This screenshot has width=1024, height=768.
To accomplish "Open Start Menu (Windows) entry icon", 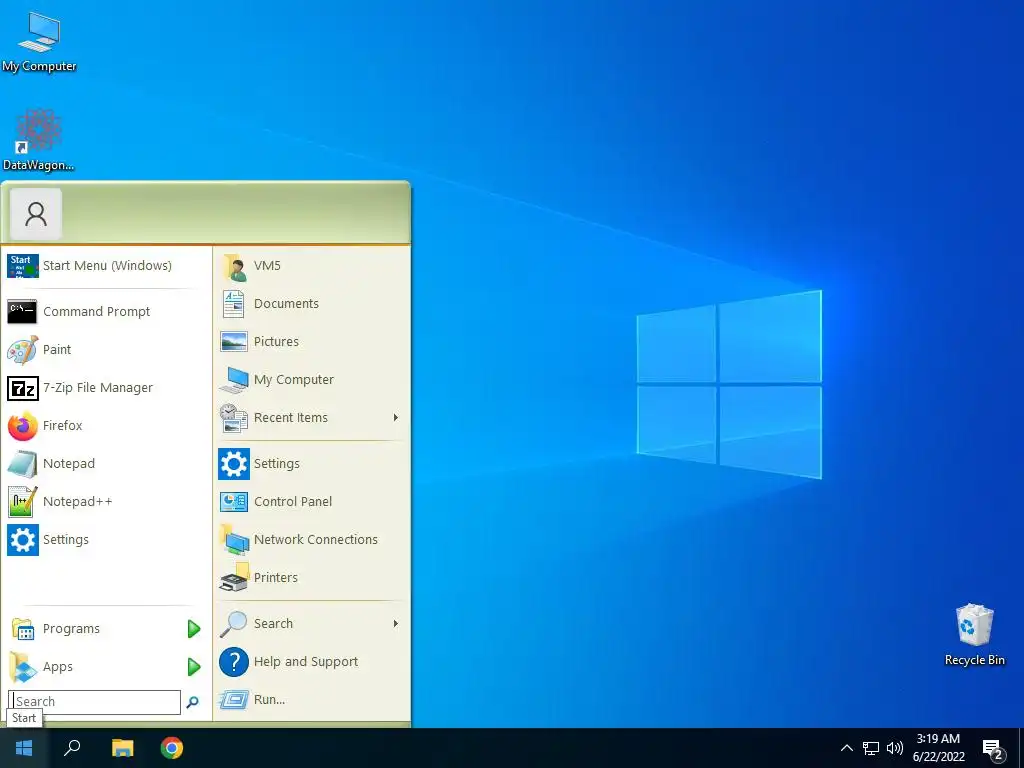I will tap(23, 266).
